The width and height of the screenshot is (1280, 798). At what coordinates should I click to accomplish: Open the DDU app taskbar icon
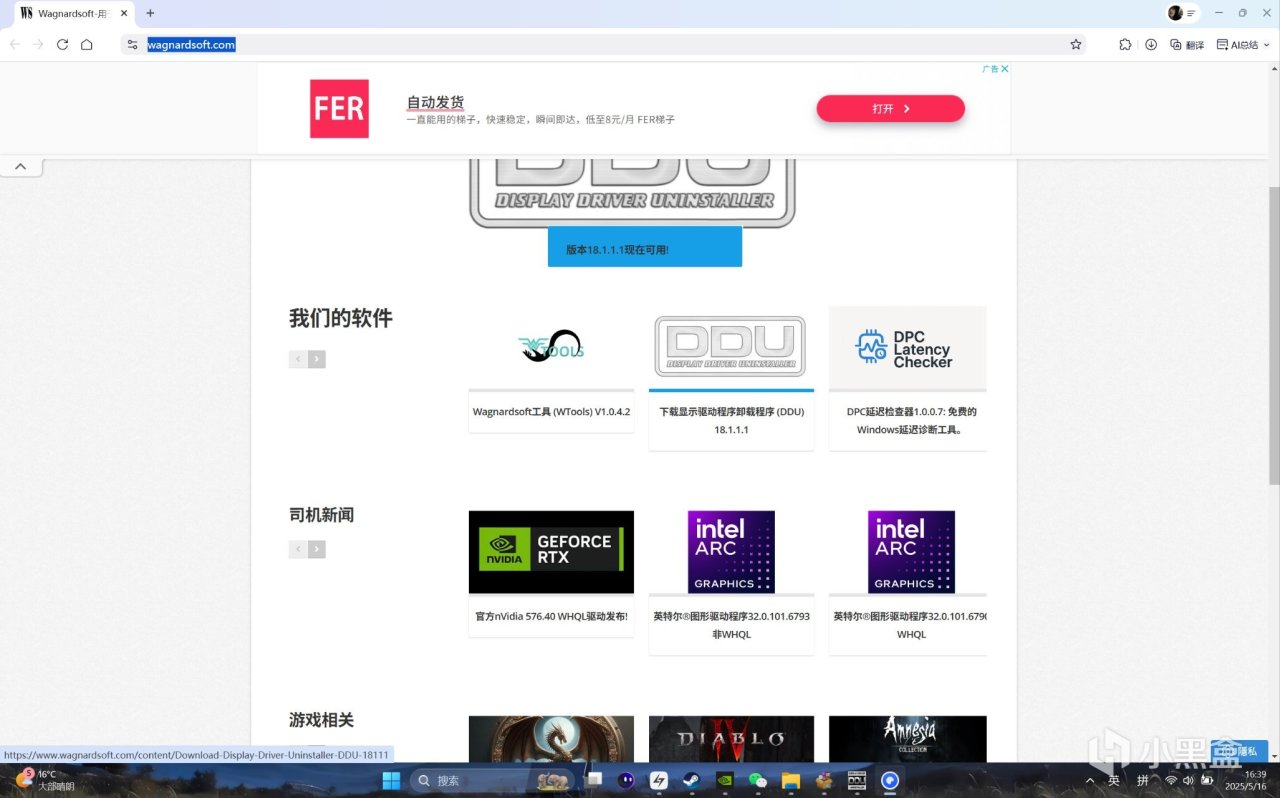857,780
